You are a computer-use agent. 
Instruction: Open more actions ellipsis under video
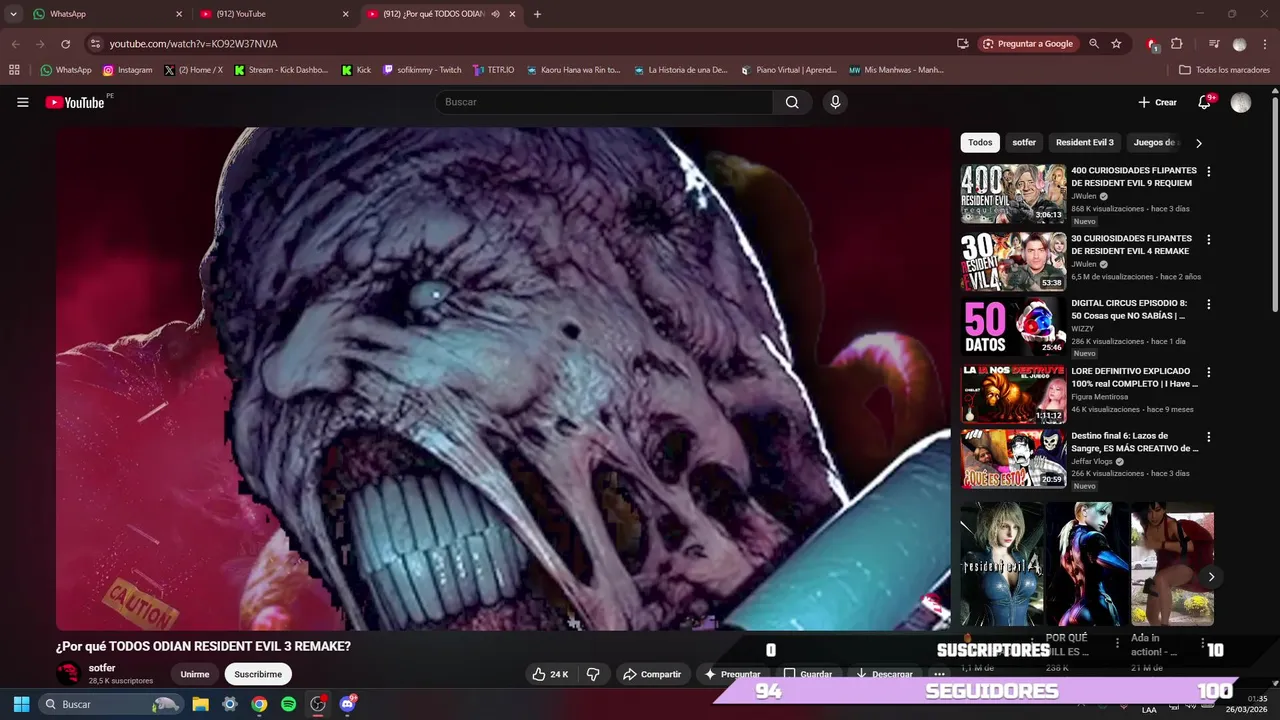tap(939, 674)
